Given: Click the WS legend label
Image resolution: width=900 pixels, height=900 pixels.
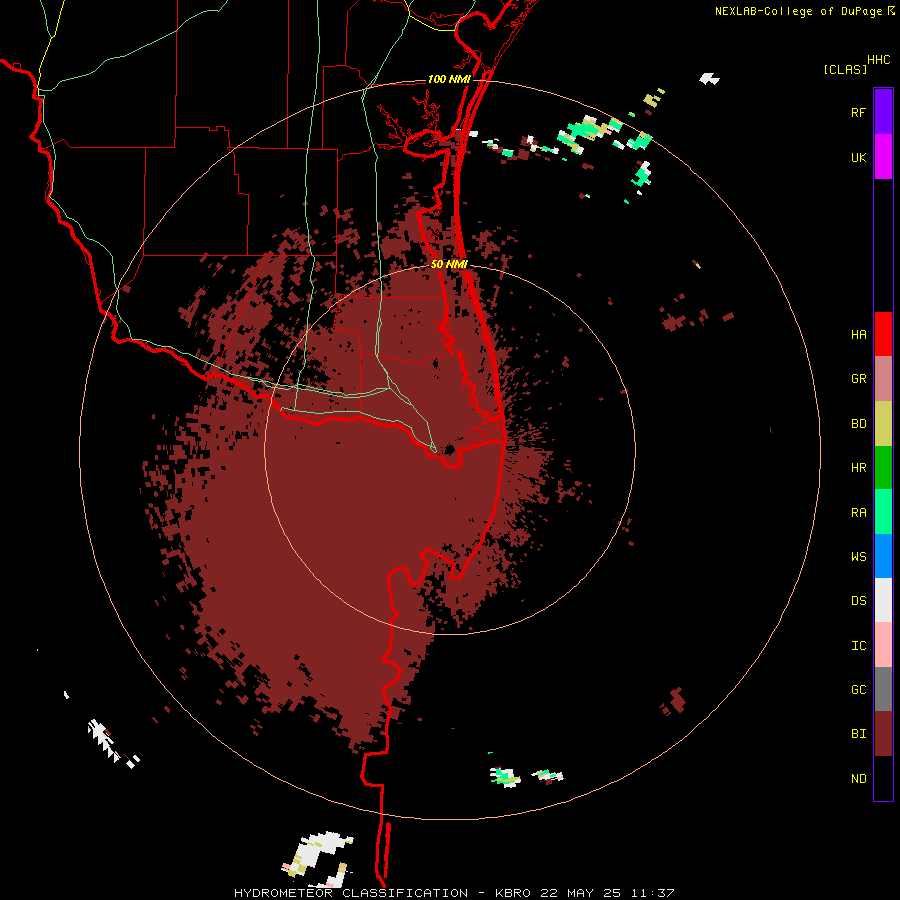Looking at the screenshot, I should coord(858,557).
